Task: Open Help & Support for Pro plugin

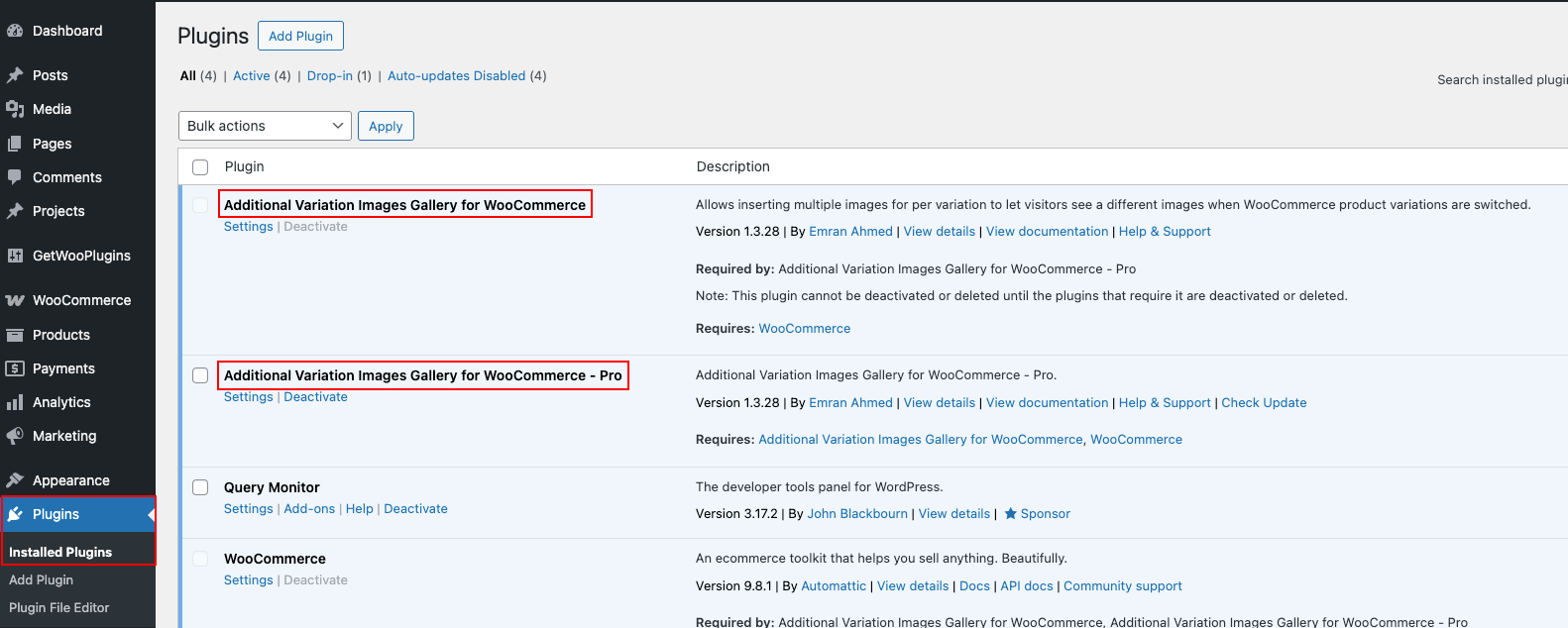Action: [1165, 402]
